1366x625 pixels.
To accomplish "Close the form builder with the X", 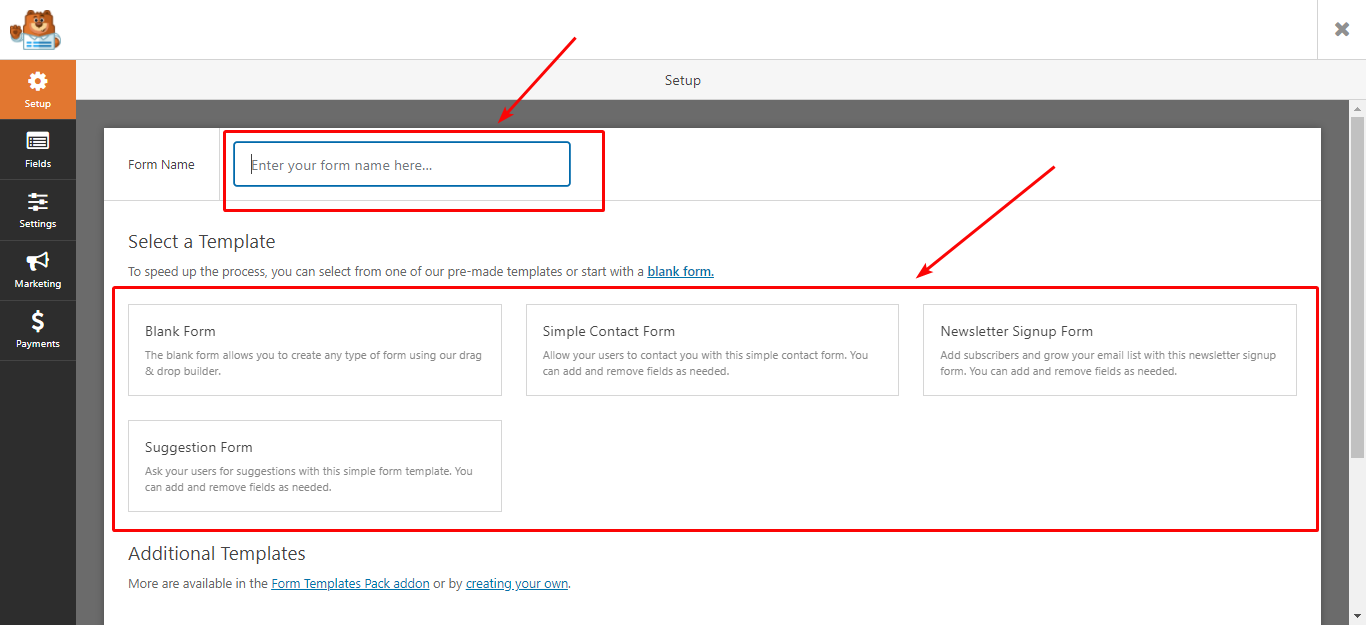I will pyautogui.click(x=1342, y=30).
